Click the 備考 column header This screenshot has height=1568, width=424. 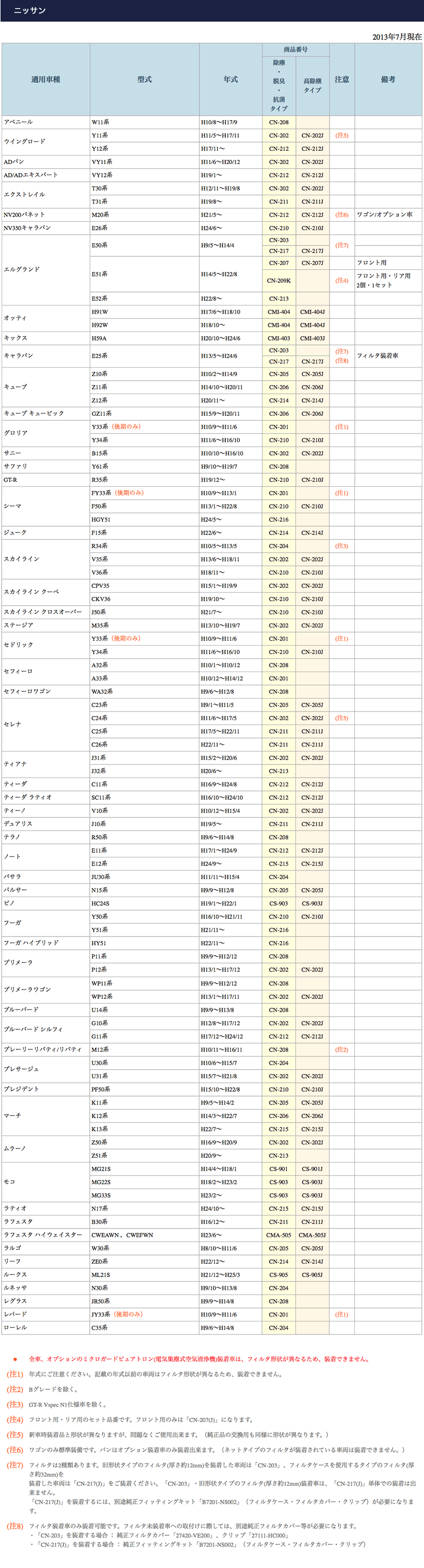tap(388, 79)
